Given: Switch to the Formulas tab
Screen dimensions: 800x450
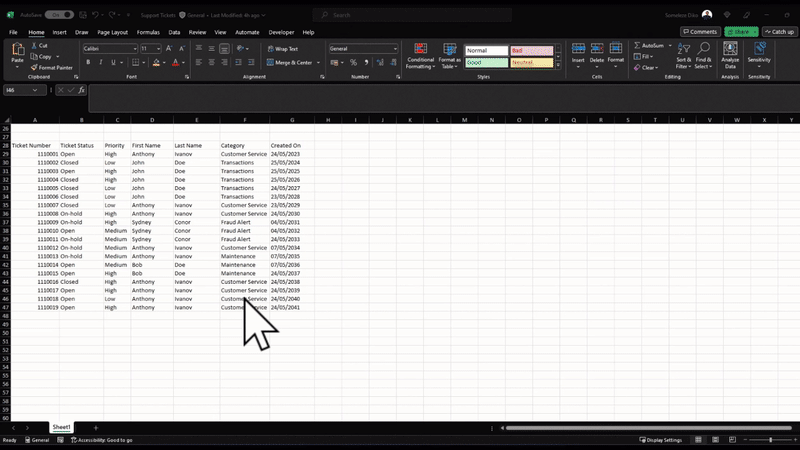Looking at the screenshot, I should 148,32.
